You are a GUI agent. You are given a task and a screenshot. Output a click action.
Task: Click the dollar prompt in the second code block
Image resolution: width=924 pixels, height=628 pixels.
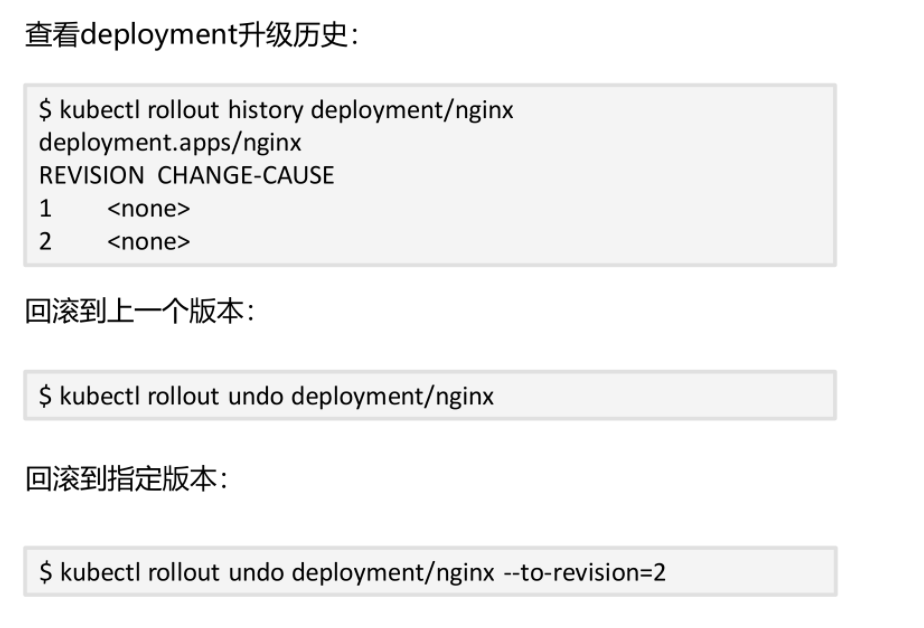(46, 396)
